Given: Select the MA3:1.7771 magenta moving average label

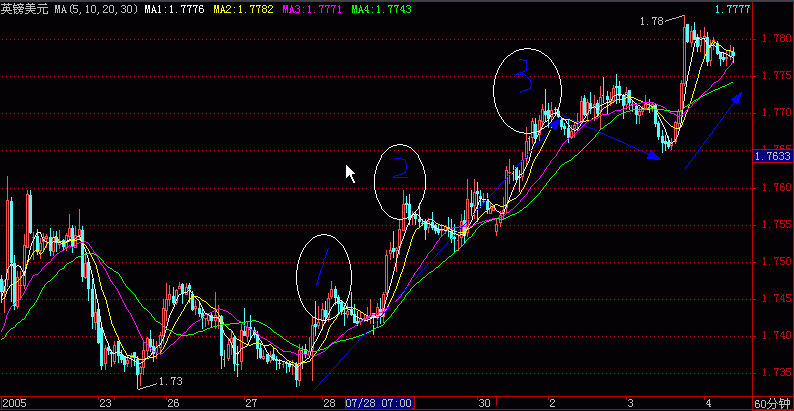Looking at the screenshot, I should click(x=312, y=9).
